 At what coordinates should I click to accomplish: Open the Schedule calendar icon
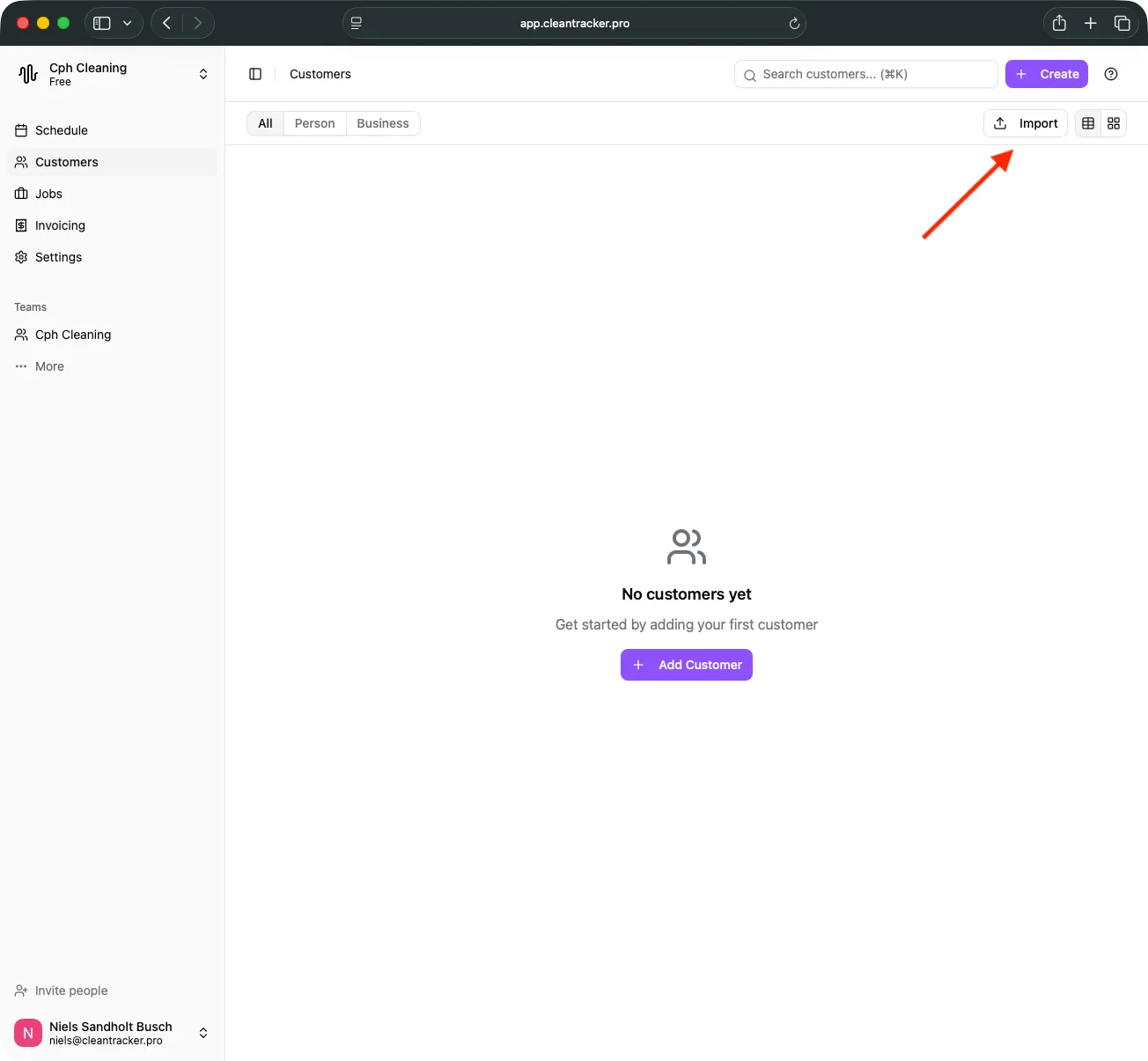coord(20,130)
